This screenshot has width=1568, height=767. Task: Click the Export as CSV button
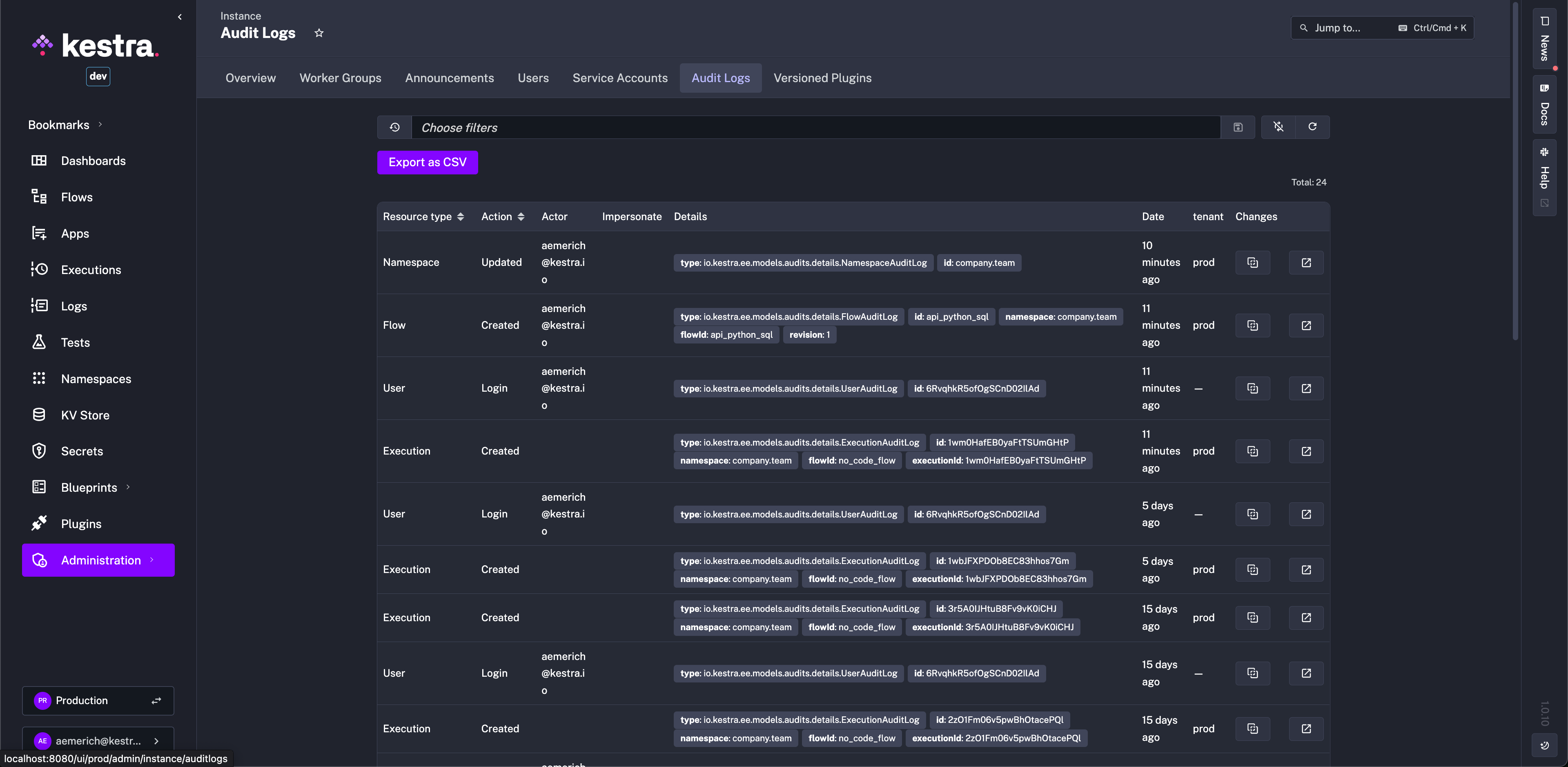(x=427, y=162)
